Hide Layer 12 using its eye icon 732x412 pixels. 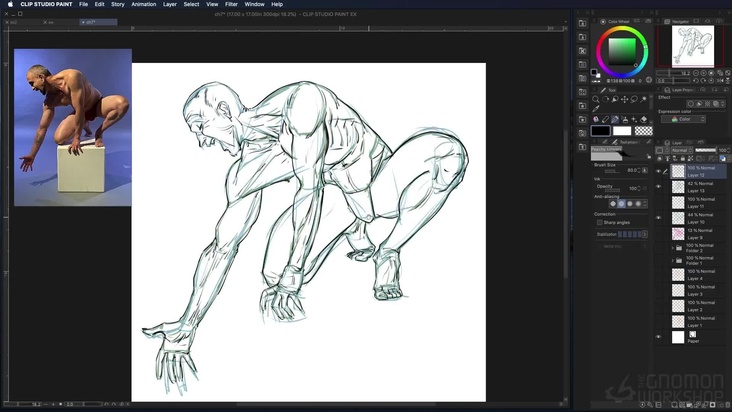(x=658, y=171)
